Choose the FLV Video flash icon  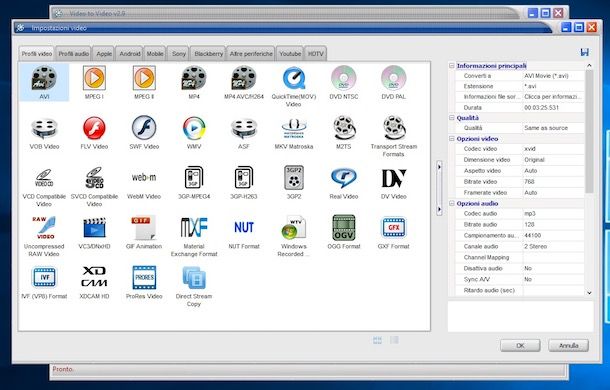pyautogui.click(x=94, y=128)
